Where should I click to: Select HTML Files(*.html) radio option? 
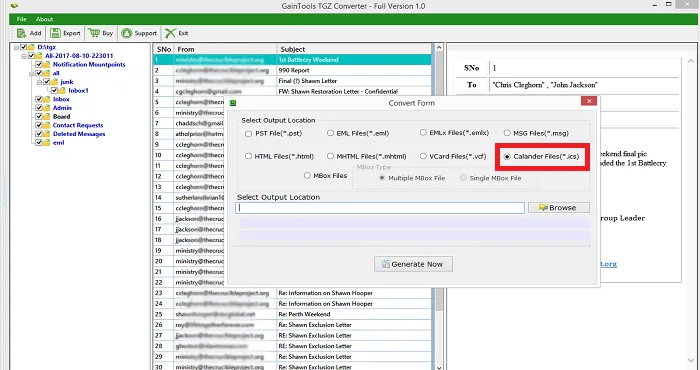[x=248, y=156]
